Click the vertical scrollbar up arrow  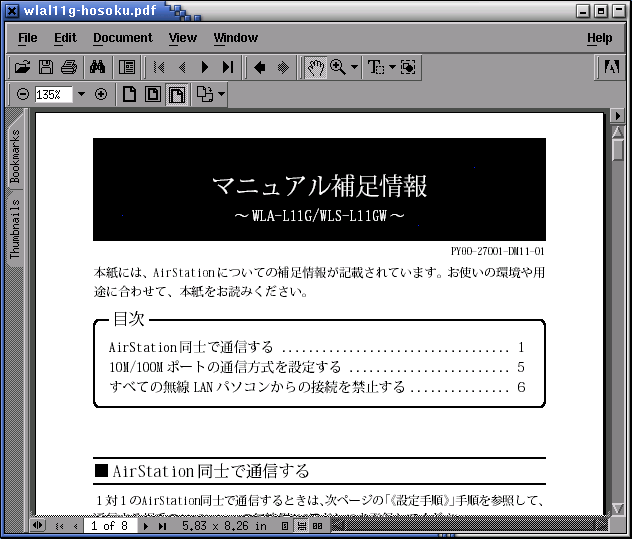[617, 131]
